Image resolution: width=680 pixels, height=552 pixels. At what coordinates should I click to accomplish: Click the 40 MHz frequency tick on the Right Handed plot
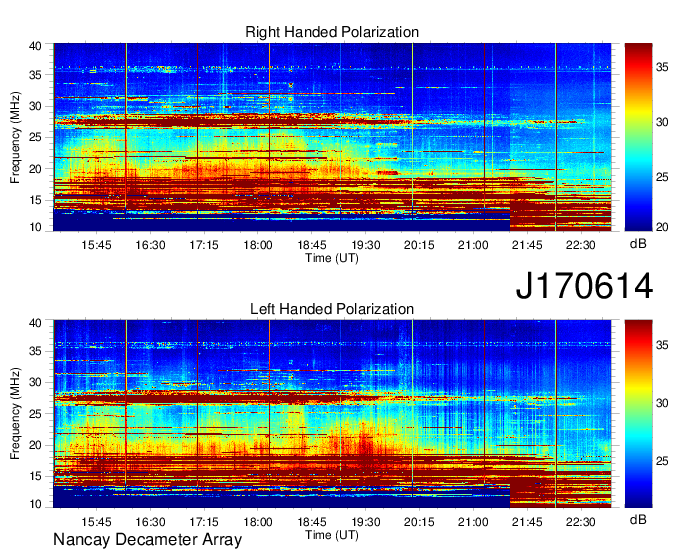click(x=35, y=46)
